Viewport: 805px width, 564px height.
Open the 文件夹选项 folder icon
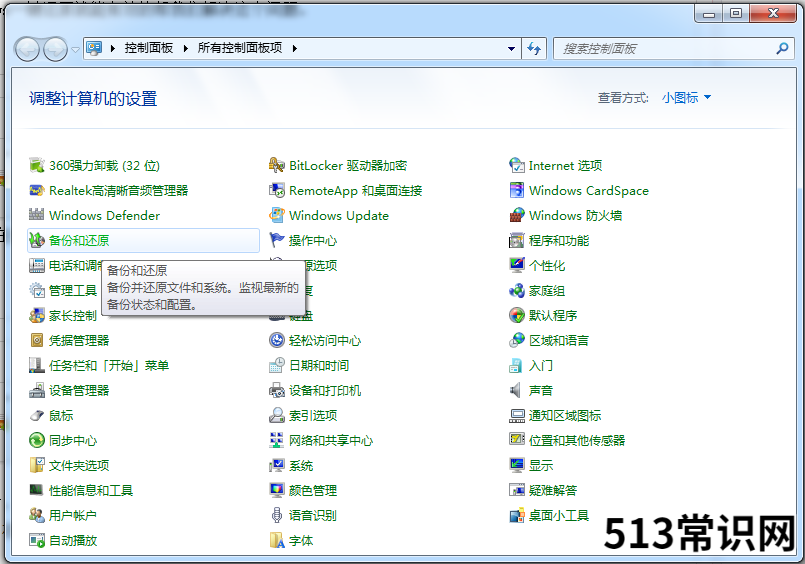click(x=36, y=465)
